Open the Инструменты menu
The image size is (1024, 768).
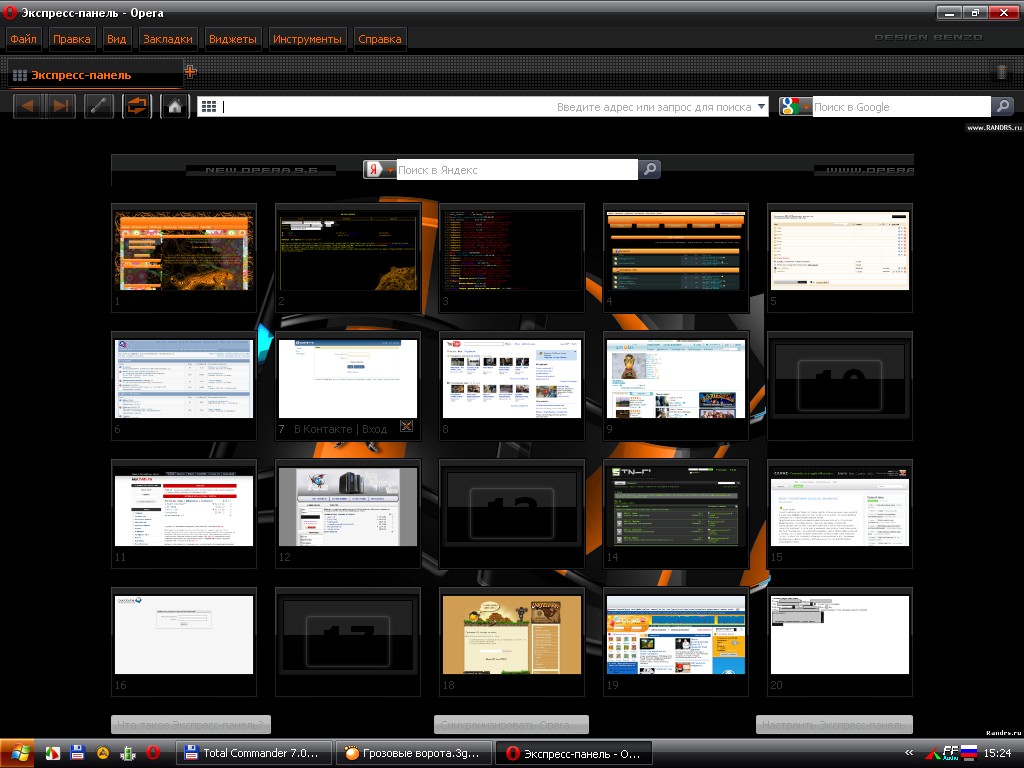pos(308,39)
